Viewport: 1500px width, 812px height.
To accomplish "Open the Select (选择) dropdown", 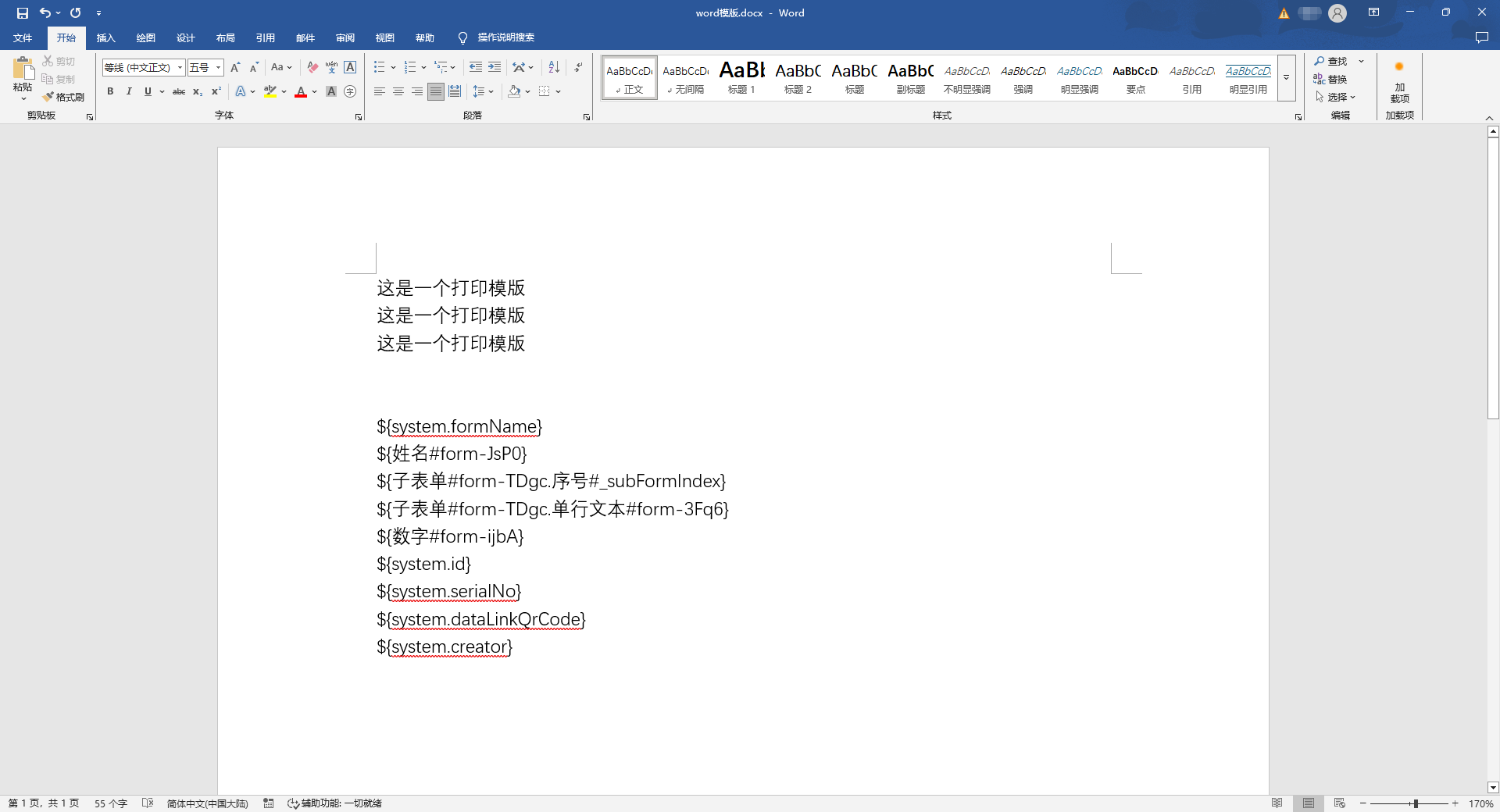I will click(x=1335, y=97).
